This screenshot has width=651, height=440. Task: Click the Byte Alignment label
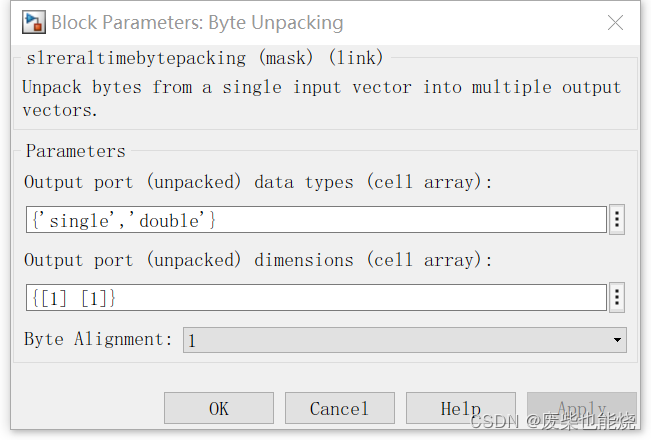[x=98, y=339]
